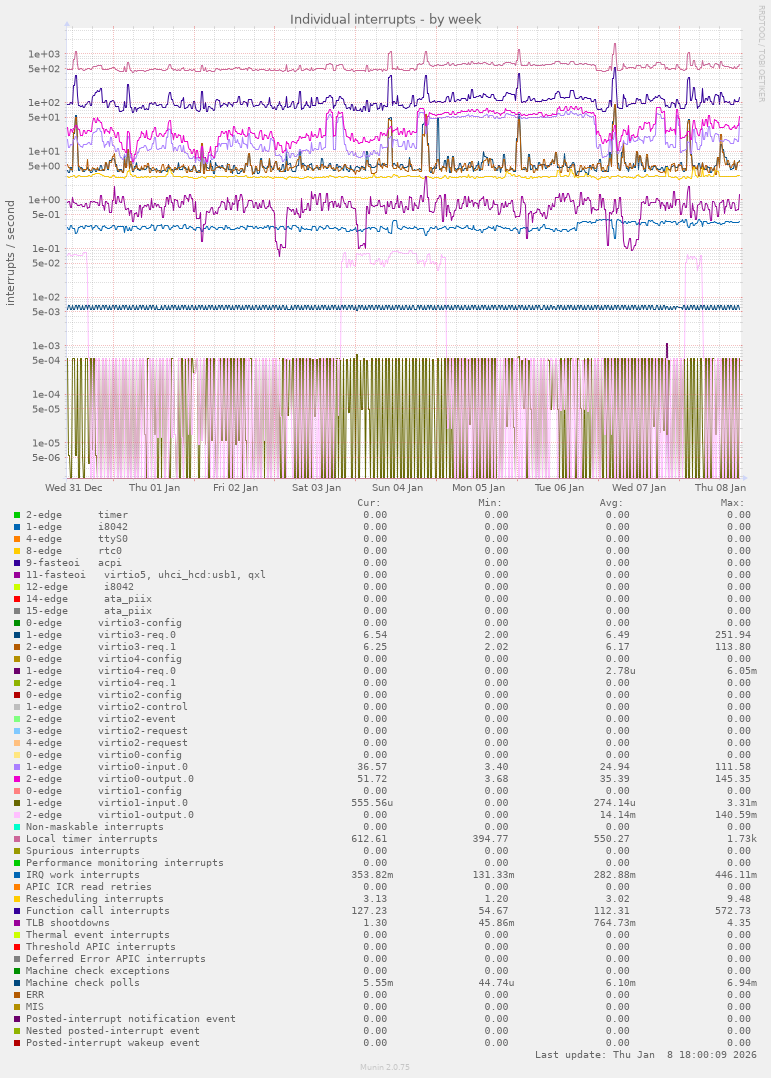Select the TLB shootdowns legend swatch
Image resolution: width=771 pixels, height=1078 pixels.
tap(17, 923)
